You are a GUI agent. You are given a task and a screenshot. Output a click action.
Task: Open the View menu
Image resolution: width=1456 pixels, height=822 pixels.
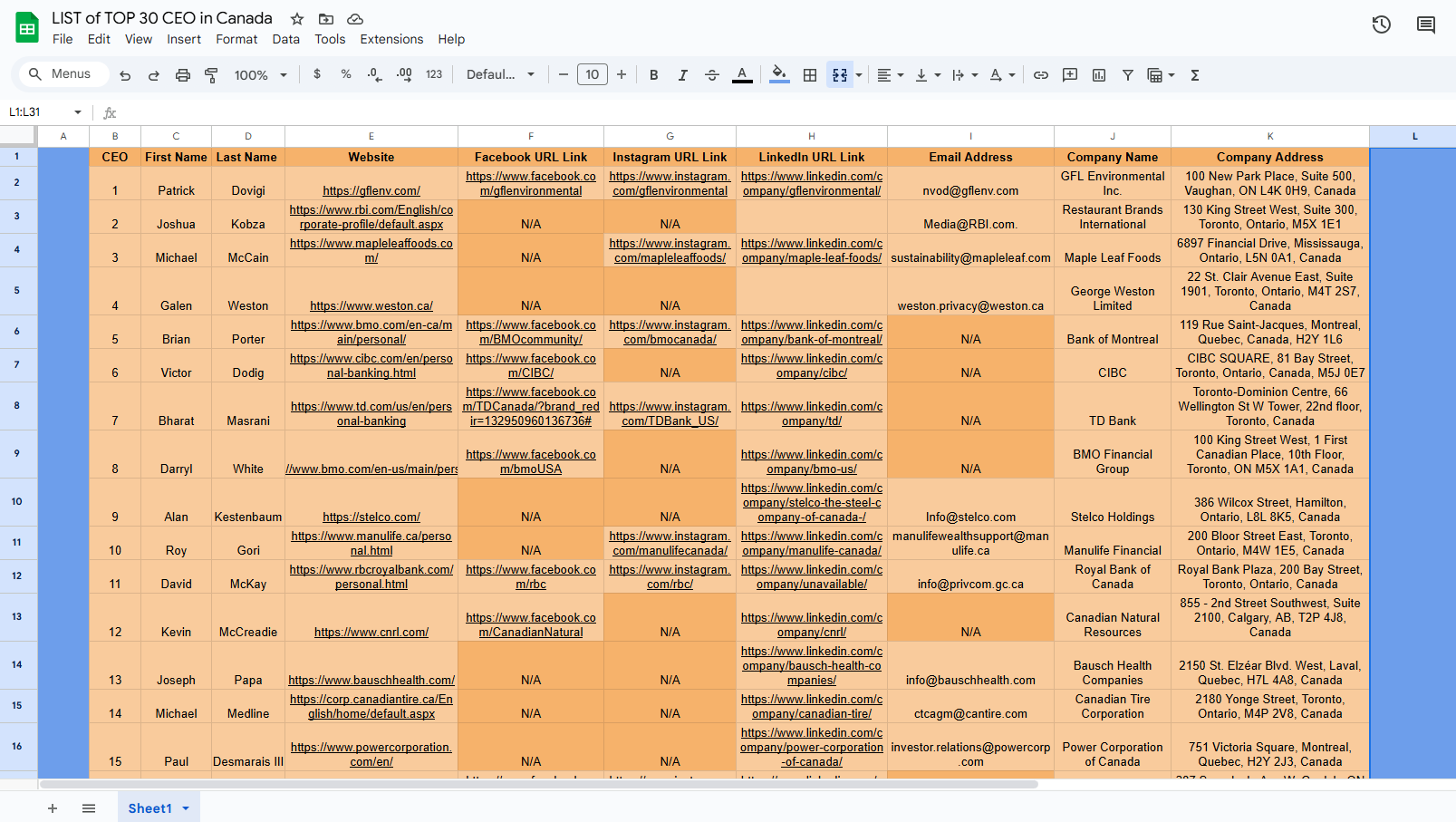pyautogui.click(x=139, y=39)
